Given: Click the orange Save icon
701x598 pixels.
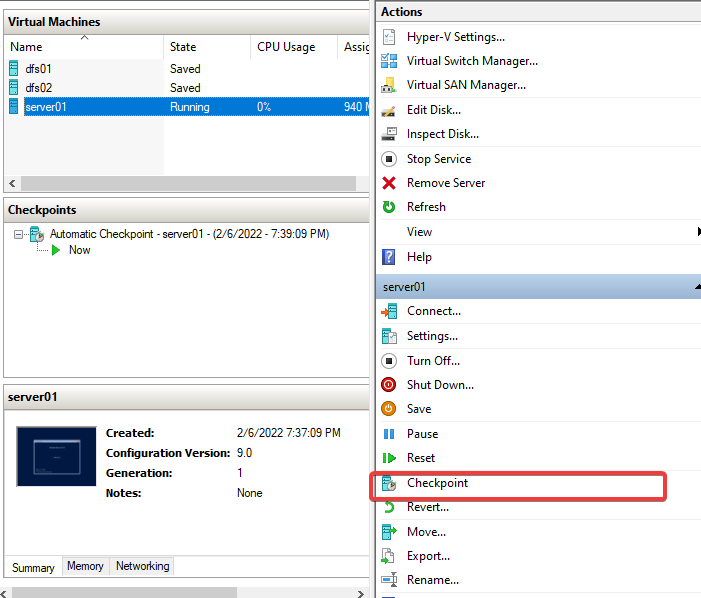Looking at the screenshot, I should (x=389, y=409).
